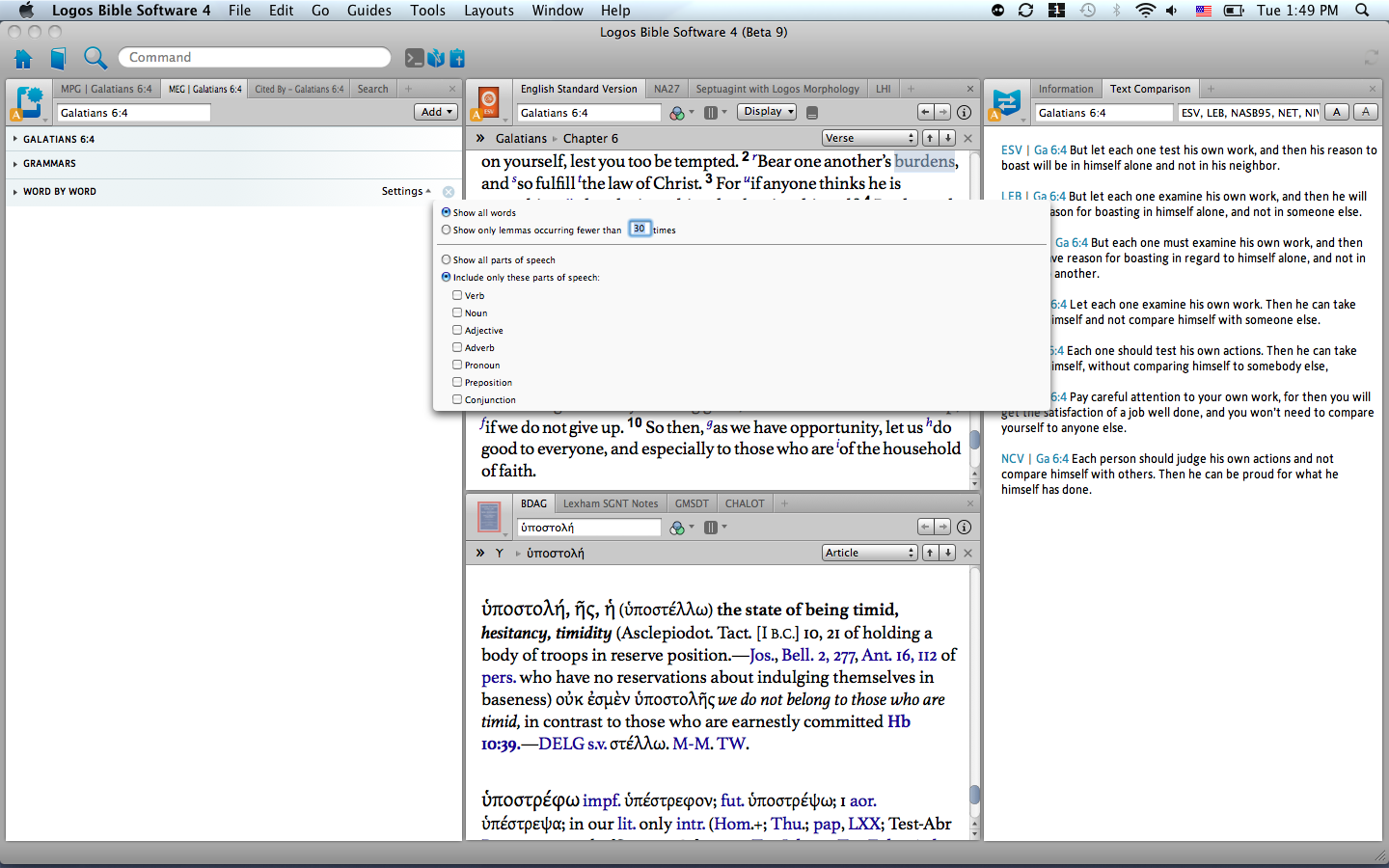Click the Text Comparison panel icon

[x=1006, y=103]
